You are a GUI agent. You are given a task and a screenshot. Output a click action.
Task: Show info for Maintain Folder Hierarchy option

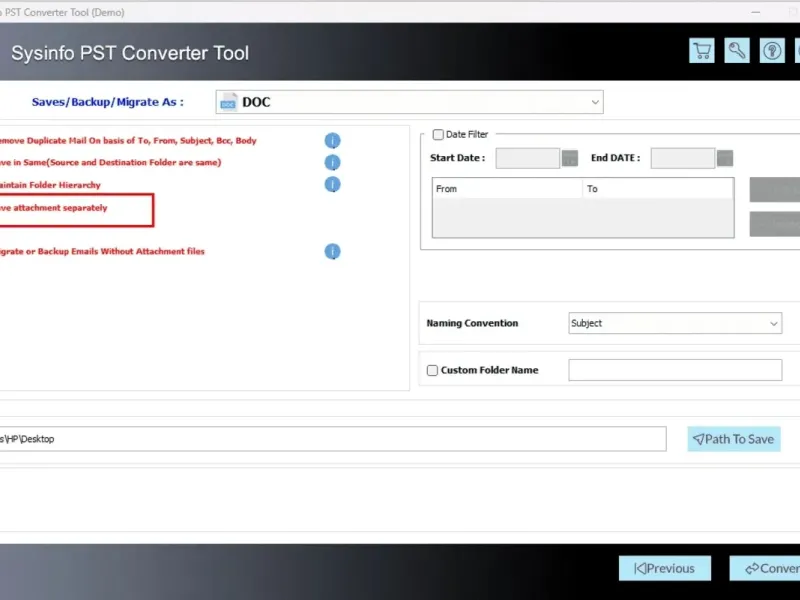click(333, 185)
